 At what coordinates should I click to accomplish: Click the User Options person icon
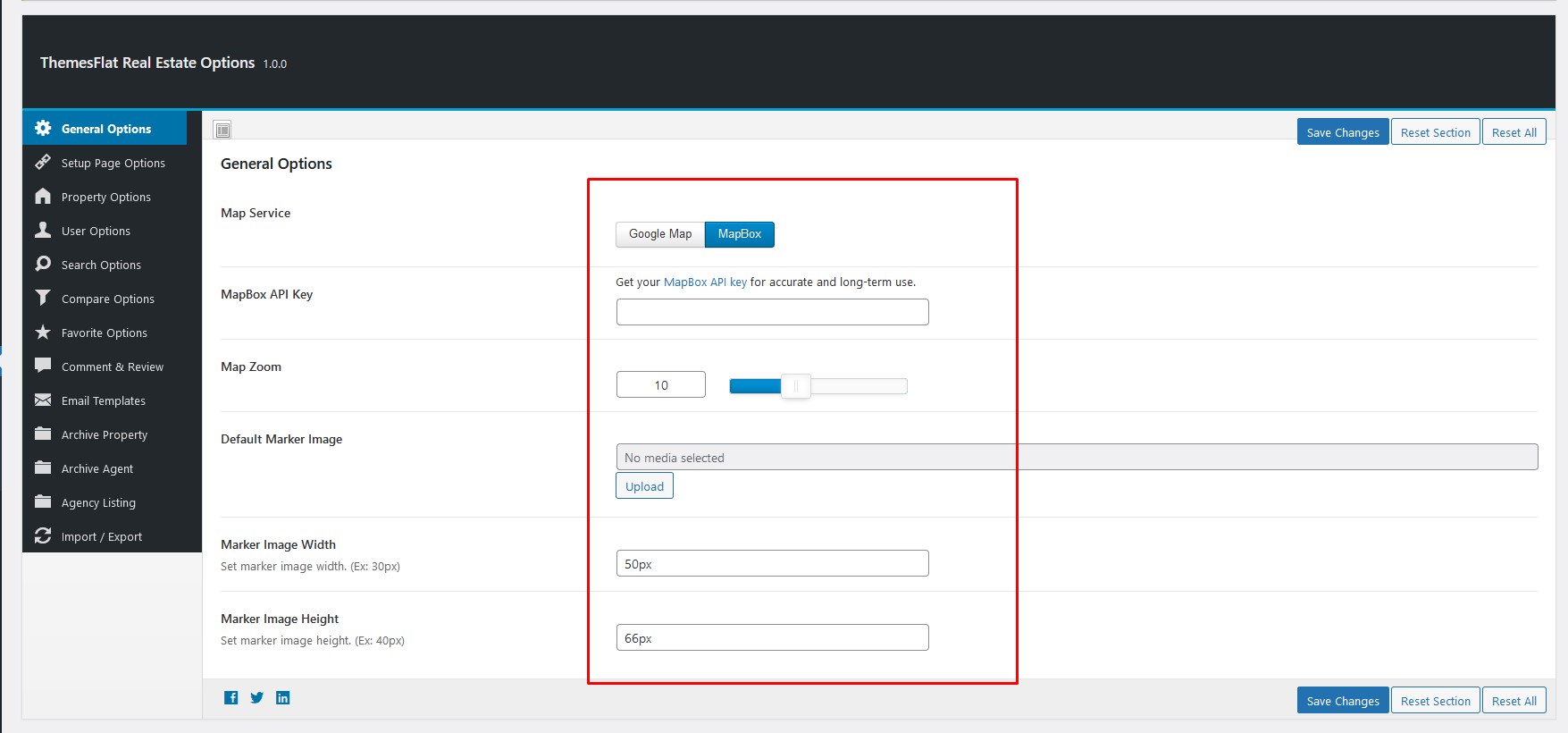tap(43, 230)
